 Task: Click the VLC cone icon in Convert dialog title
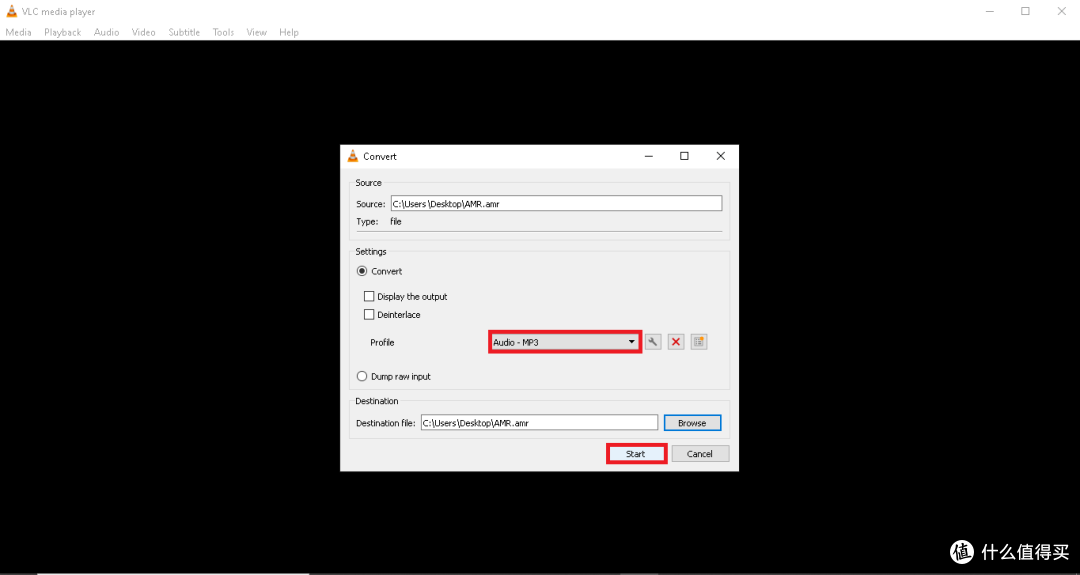coord(353,156)
